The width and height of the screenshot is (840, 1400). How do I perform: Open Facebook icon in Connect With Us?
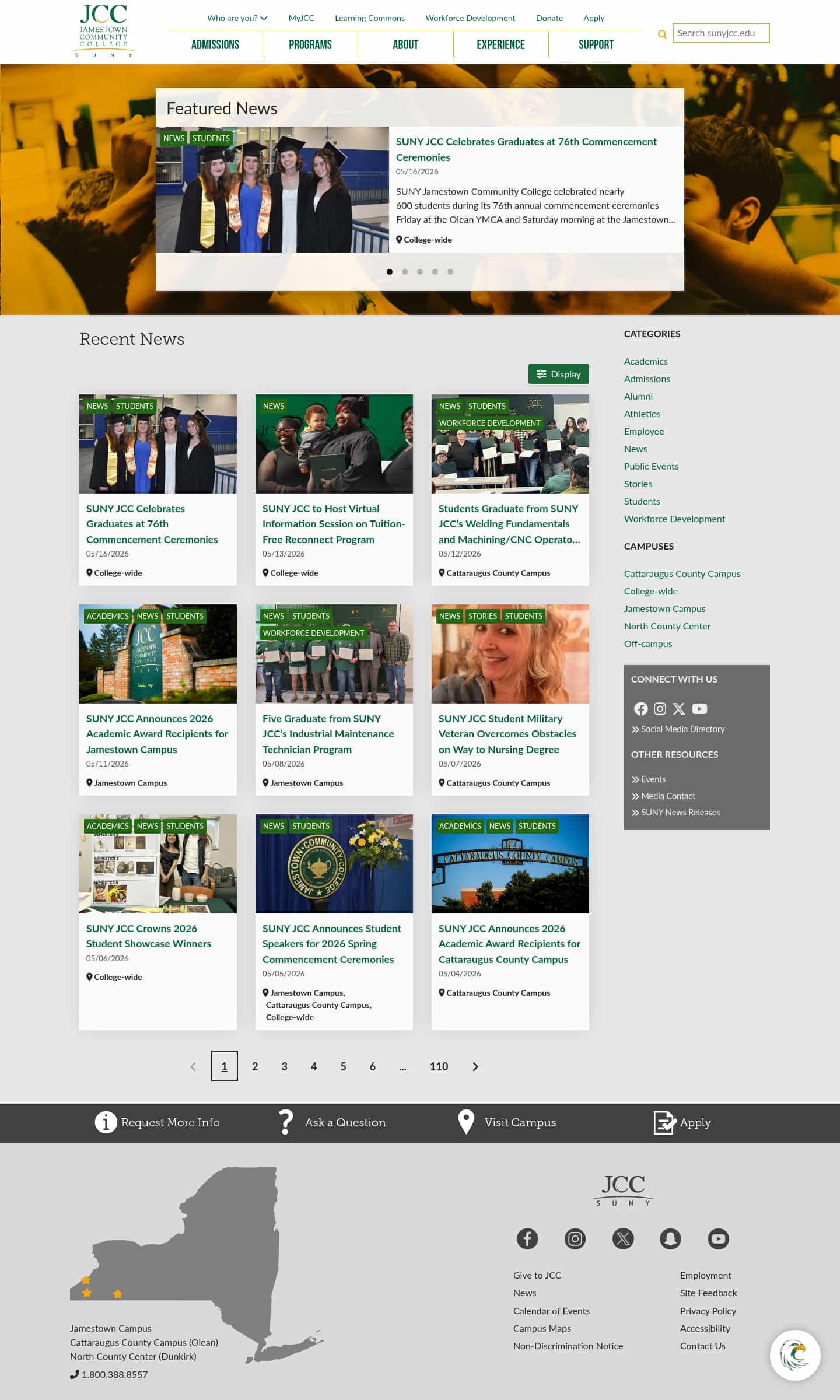(640, 709)
